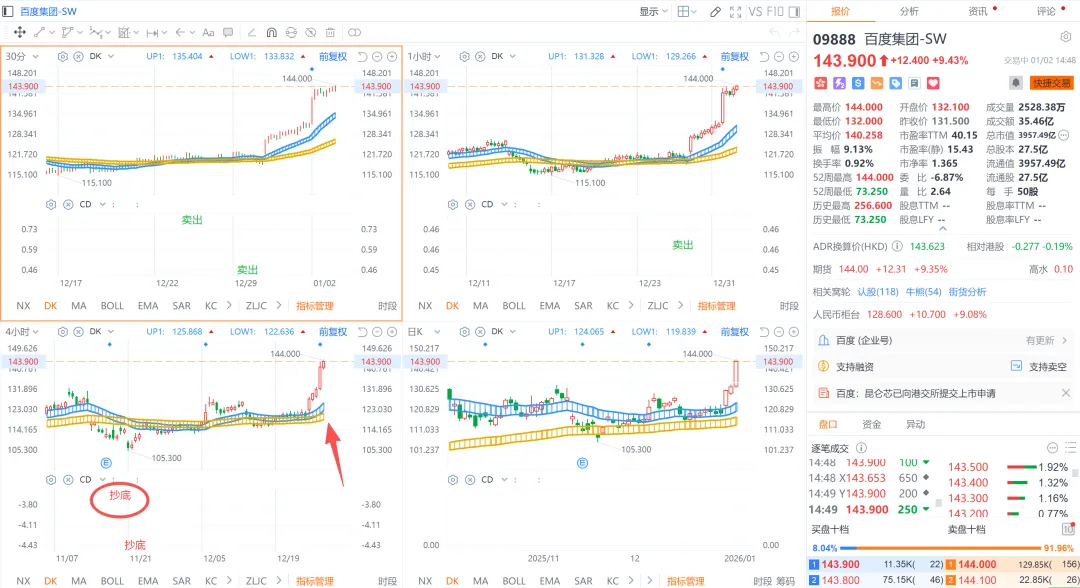Open 街货分析 link
Viewport: 1080px width, 588px height.
967,292
